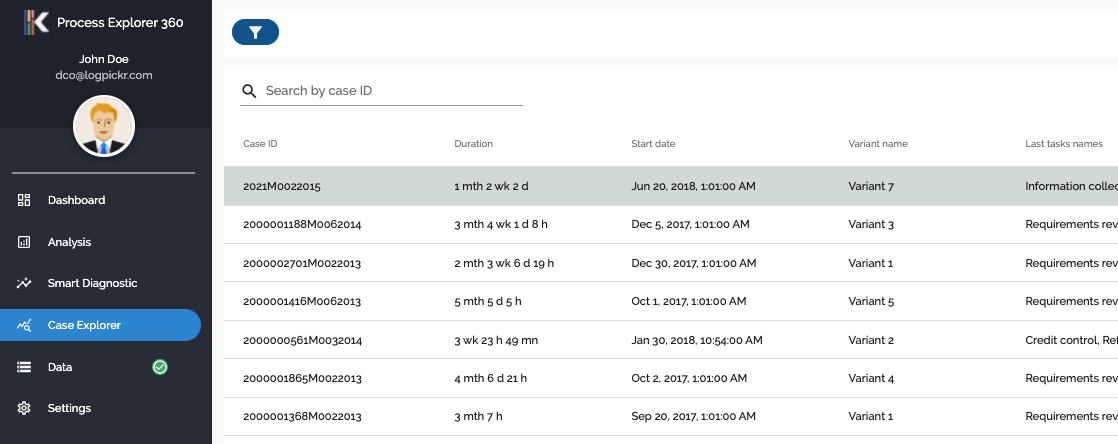The width and height of the screenshot is (1118, 444).
Task: Click the Data list icon
Action: (24, 367)
